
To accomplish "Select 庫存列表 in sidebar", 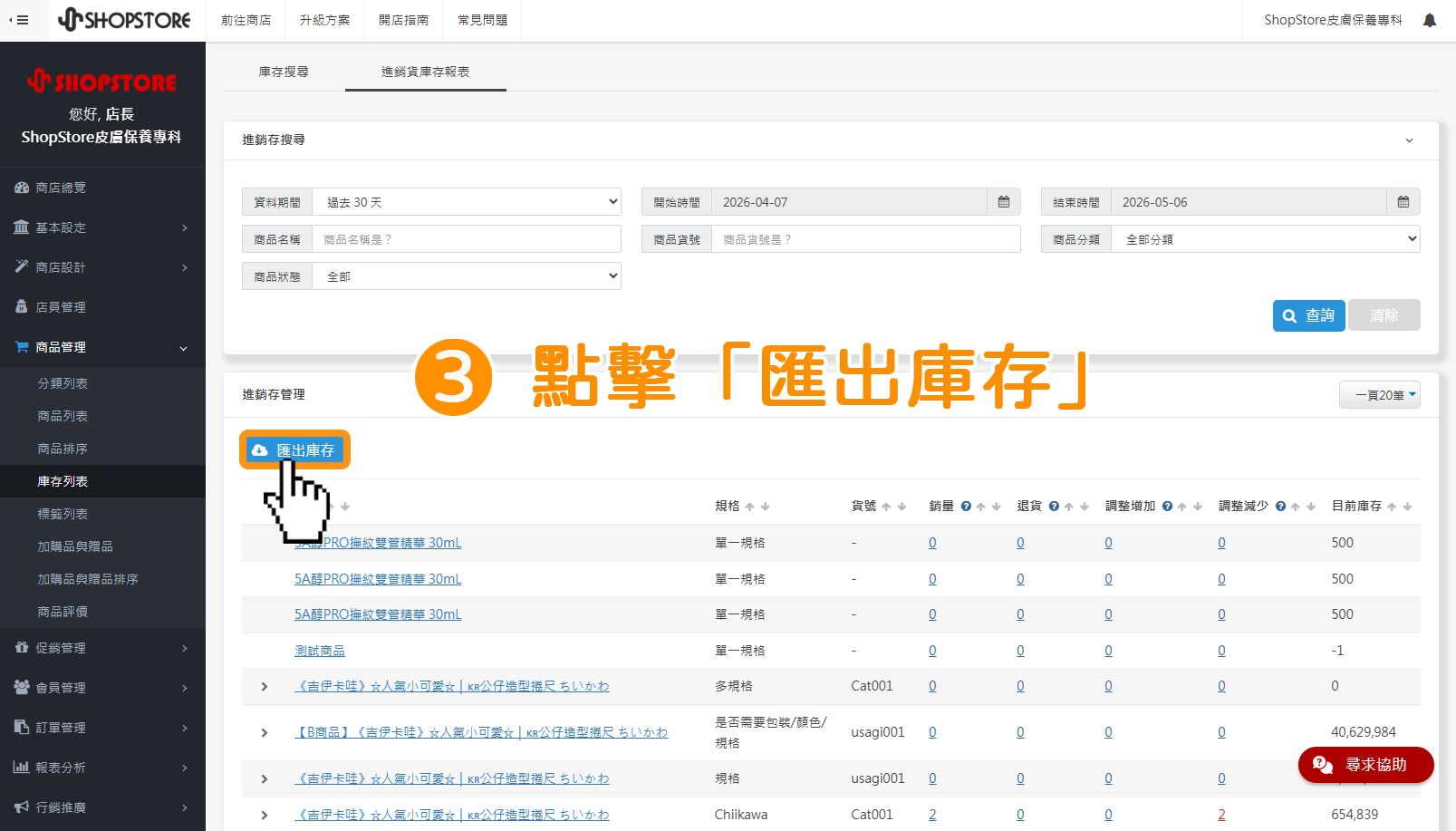I will pos(102,481).
